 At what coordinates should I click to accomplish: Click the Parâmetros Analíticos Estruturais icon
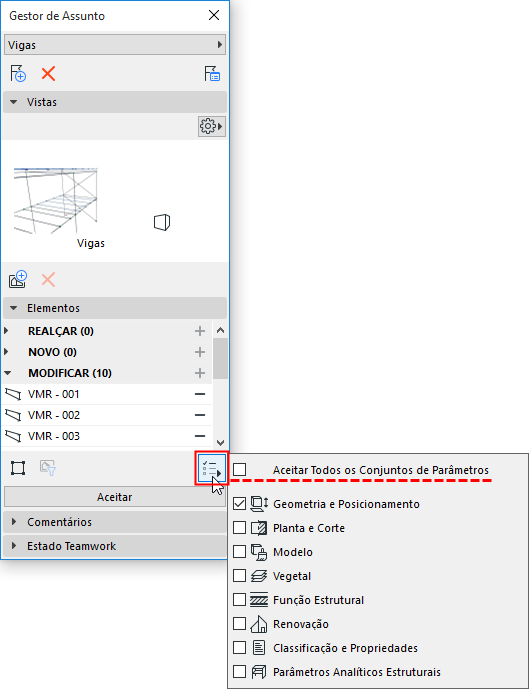point(259,672)
